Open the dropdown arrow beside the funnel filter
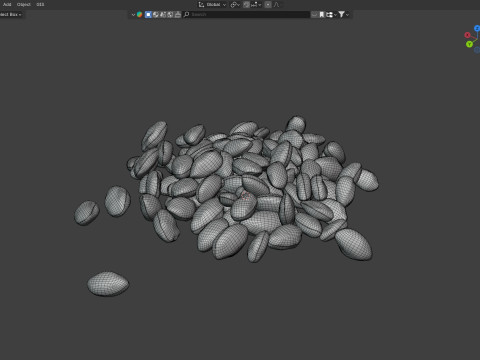Viewport: 480px width, 360px height. click(x=348, y=15)
